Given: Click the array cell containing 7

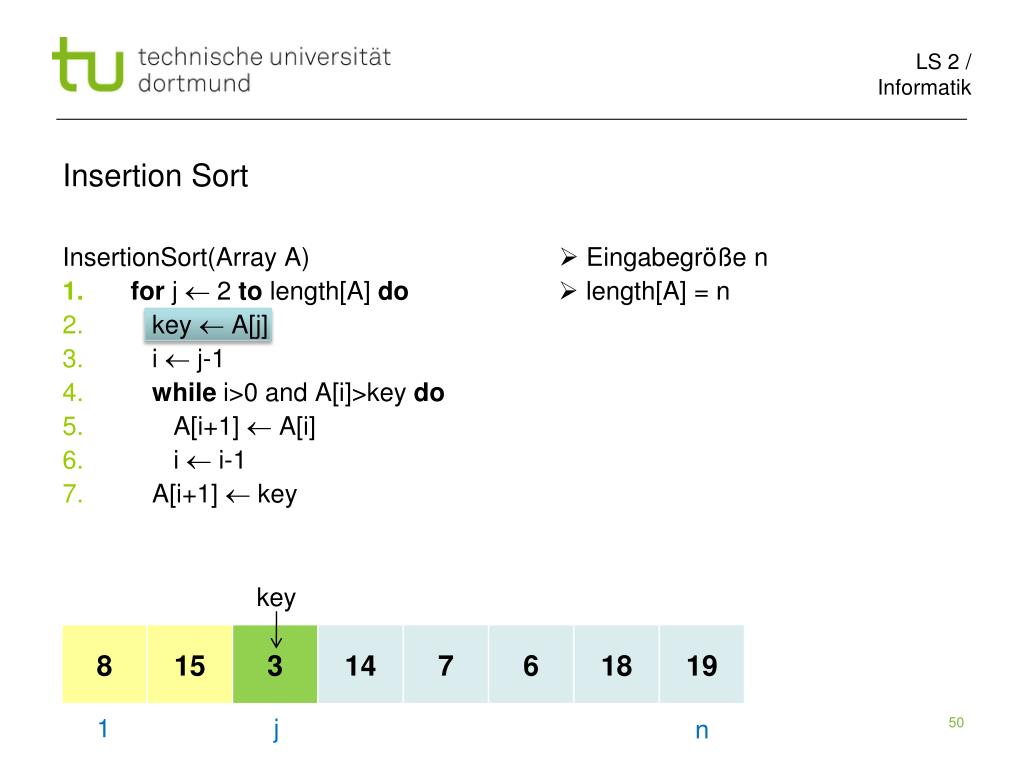Looking at the screenshot, I should pos(446,664).
